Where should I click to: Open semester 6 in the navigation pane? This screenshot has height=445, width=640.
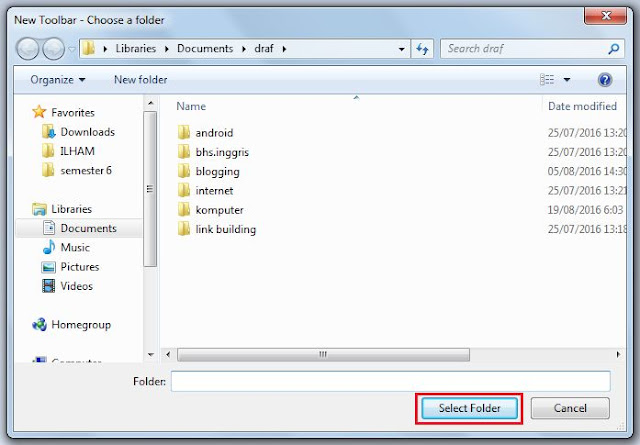(x=86, y=170)
